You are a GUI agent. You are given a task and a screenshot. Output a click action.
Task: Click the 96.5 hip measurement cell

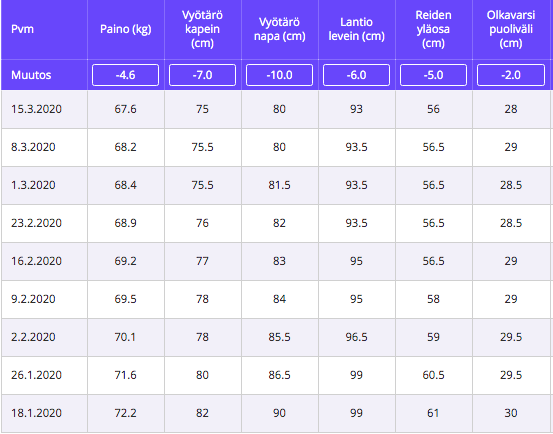[x=357, y=337]
